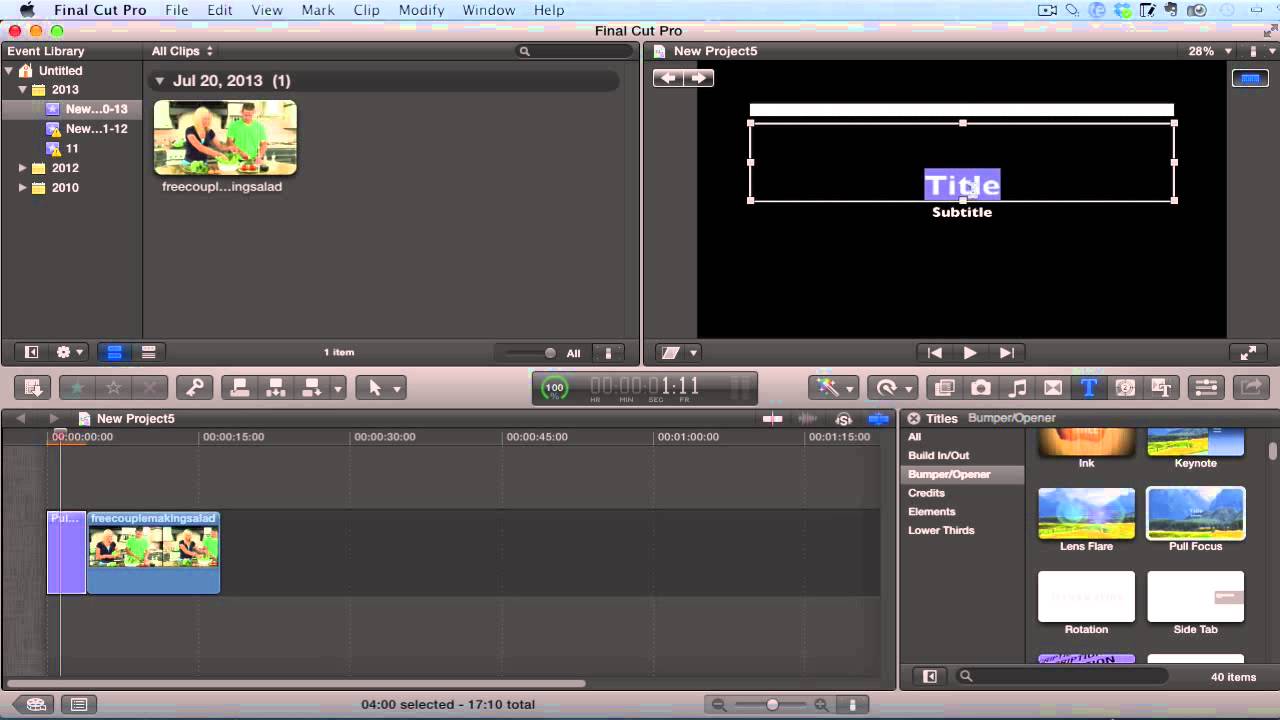Open the Inspector sliders icon
The height and width of the screenshot is (720, 1280).
[1206, 388]
